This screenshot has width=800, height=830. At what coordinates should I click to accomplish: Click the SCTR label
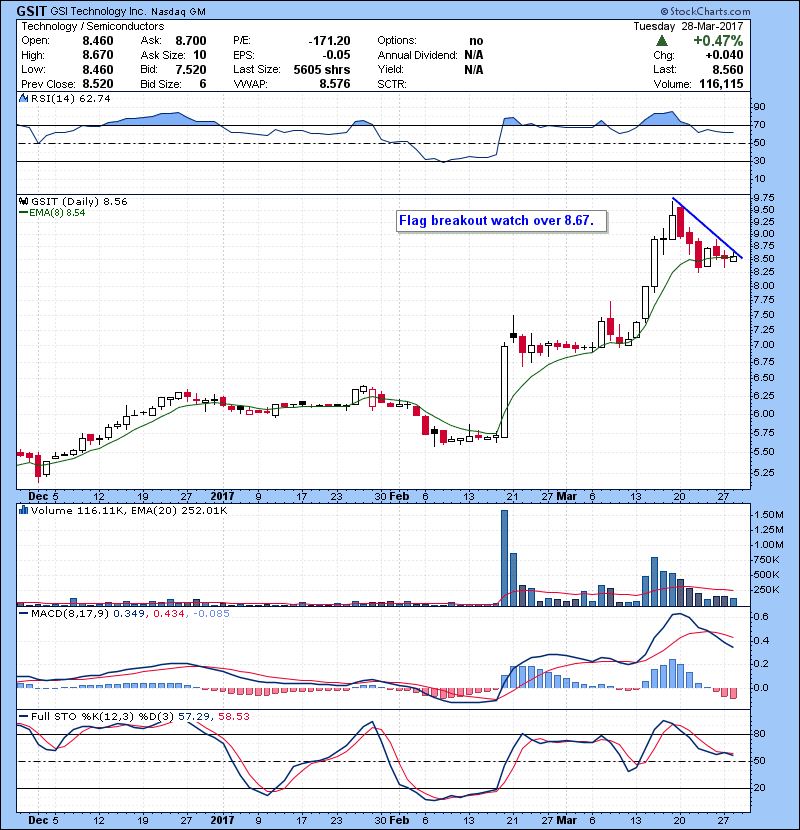392,84
